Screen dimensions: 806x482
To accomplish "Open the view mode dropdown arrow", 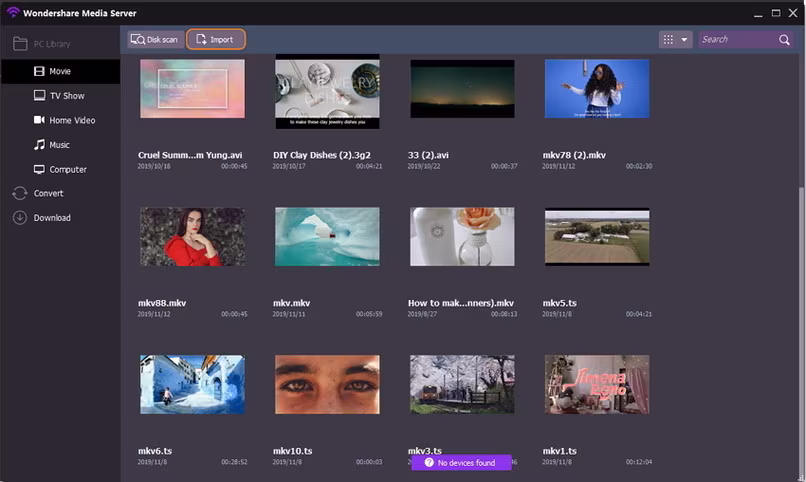I will 684,40.
